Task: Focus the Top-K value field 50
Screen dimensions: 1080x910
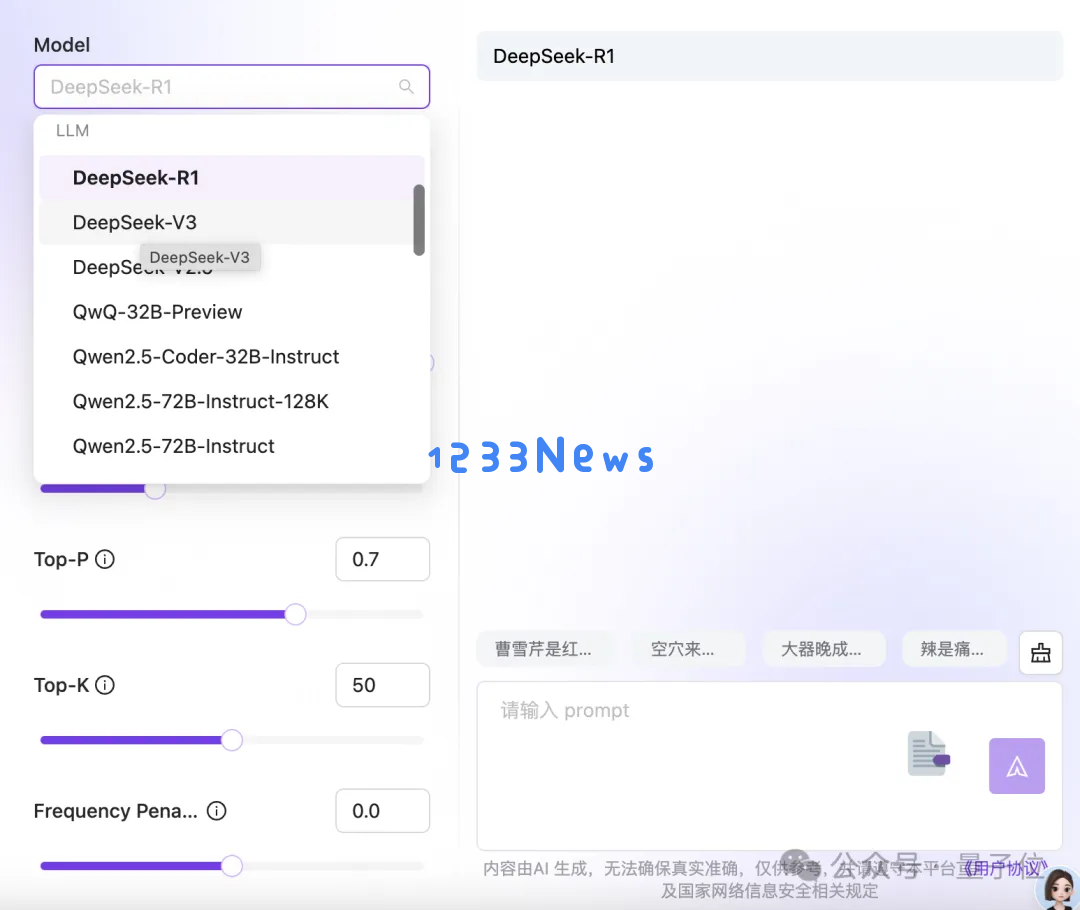Action: pos(382,685)
